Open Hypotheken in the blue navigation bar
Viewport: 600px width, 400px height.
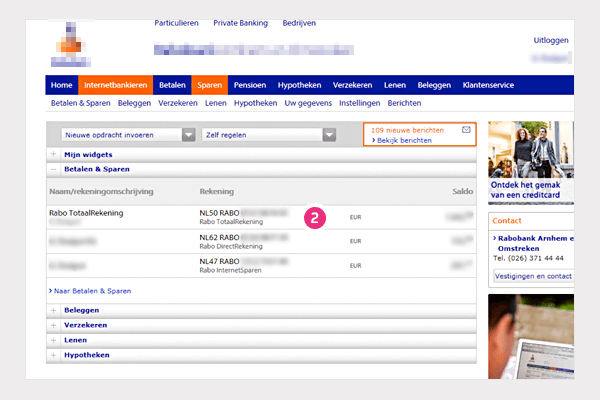point(299,85)
